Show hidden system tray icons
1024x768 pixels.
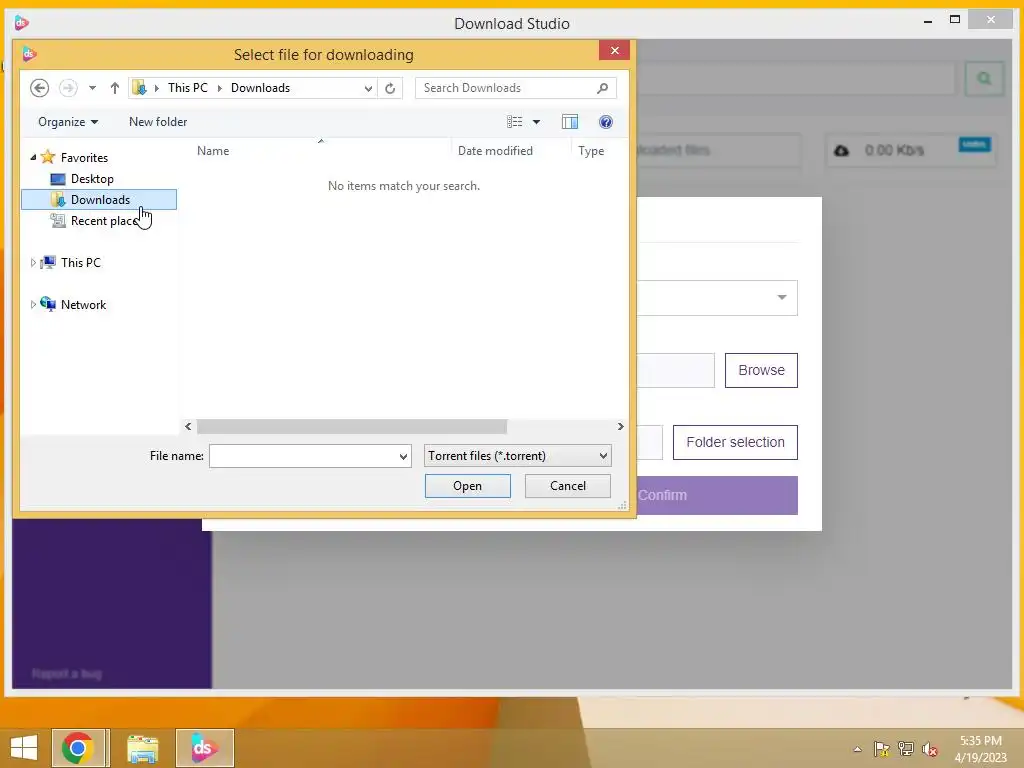[x=857, y=749]
